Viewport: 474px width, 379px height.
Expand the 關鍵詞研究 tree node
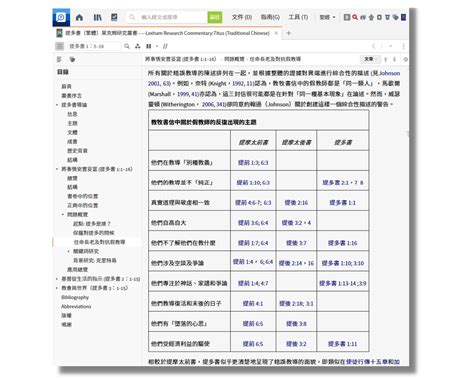point(69,251)
